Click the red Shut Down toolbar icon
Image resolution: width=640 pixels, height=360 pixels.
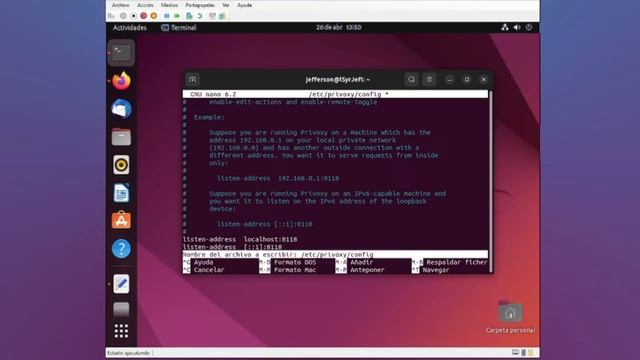(x=144, y=16)
